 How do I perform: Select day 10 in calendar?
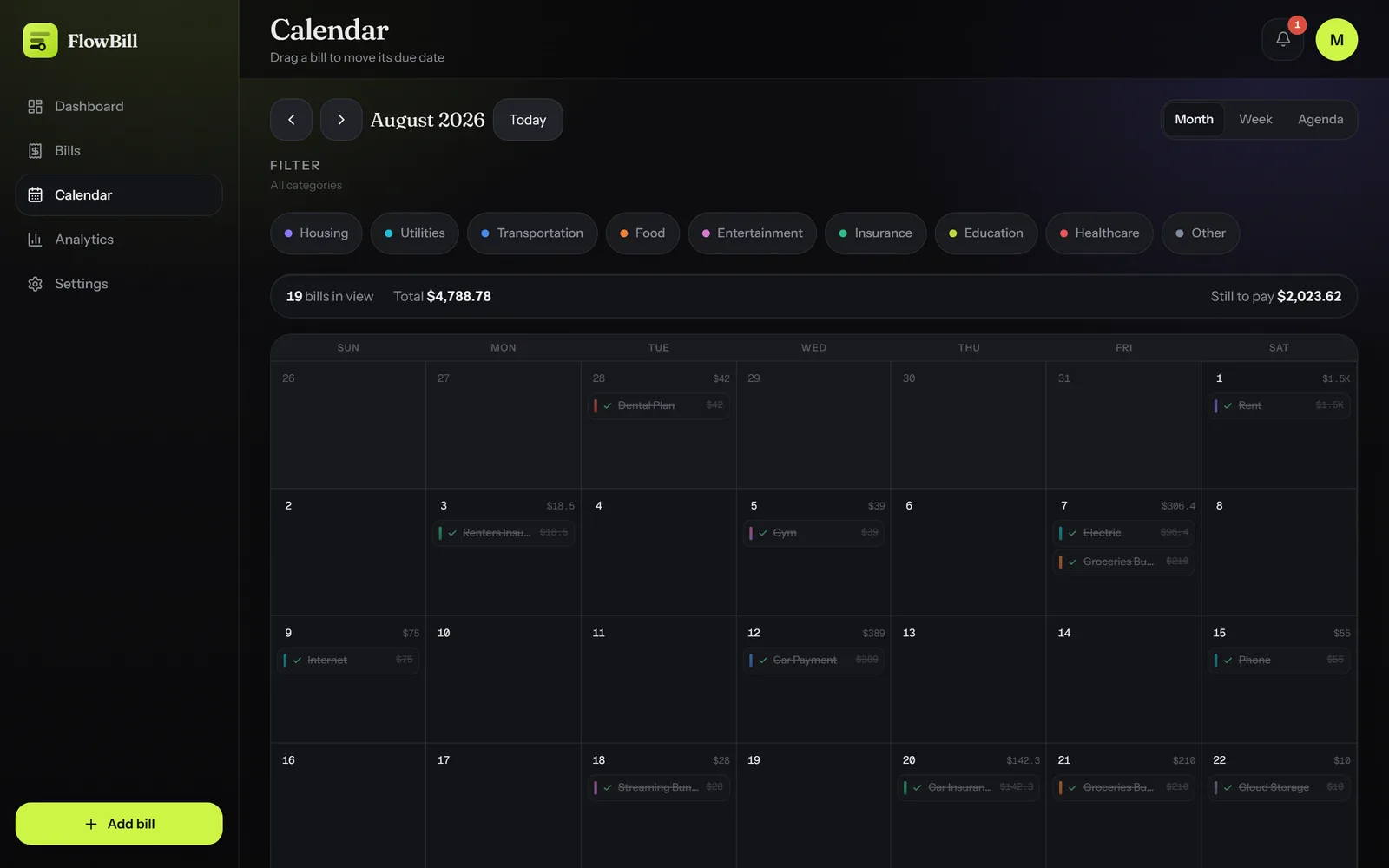pos(504,680)
